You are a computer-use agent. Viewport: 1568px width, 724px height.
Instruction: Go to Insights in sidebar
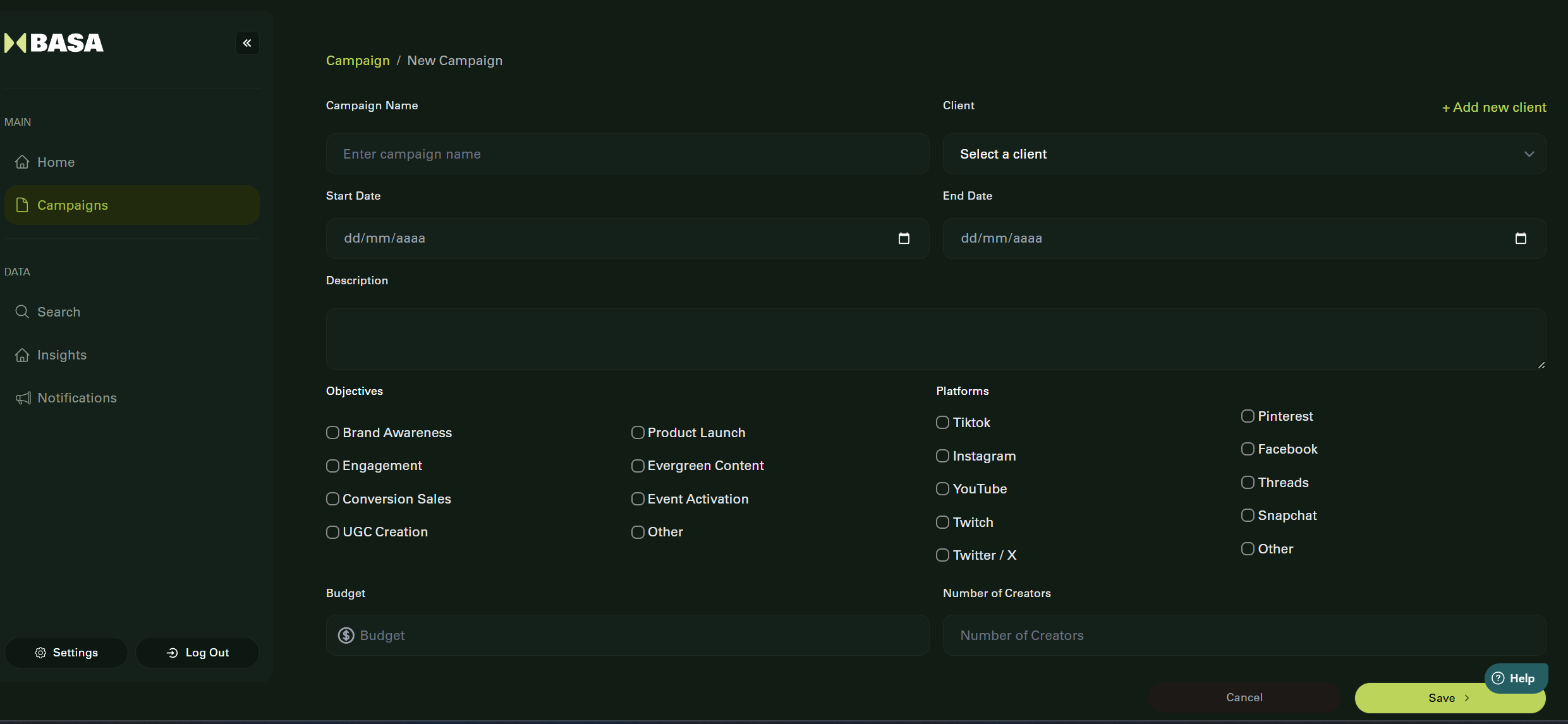coord(61,355)
